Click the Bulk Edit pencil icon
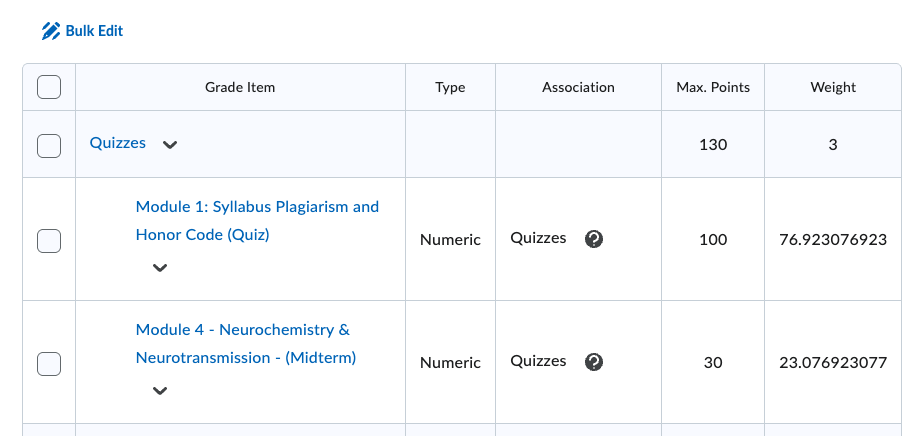913x436 pixels. (50, 31)
